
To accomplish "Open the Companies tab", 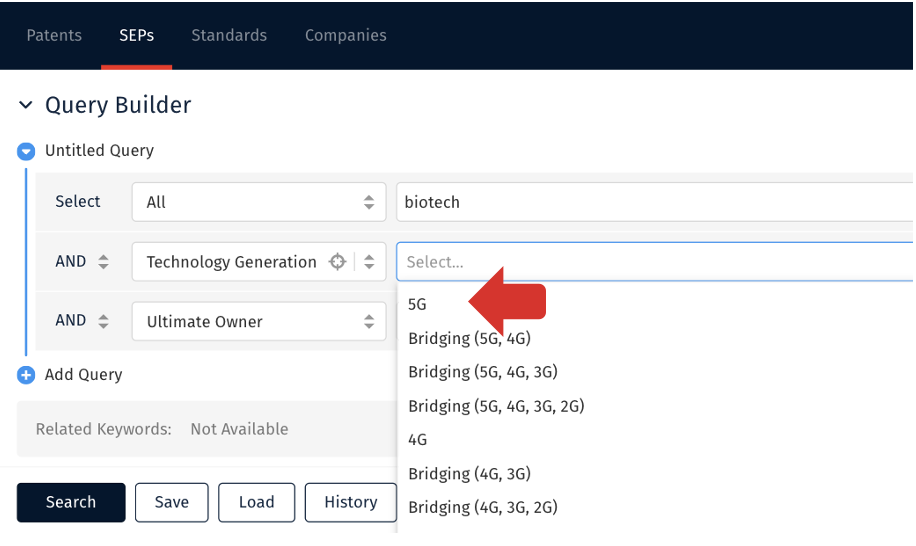I will tap(345, 36).
